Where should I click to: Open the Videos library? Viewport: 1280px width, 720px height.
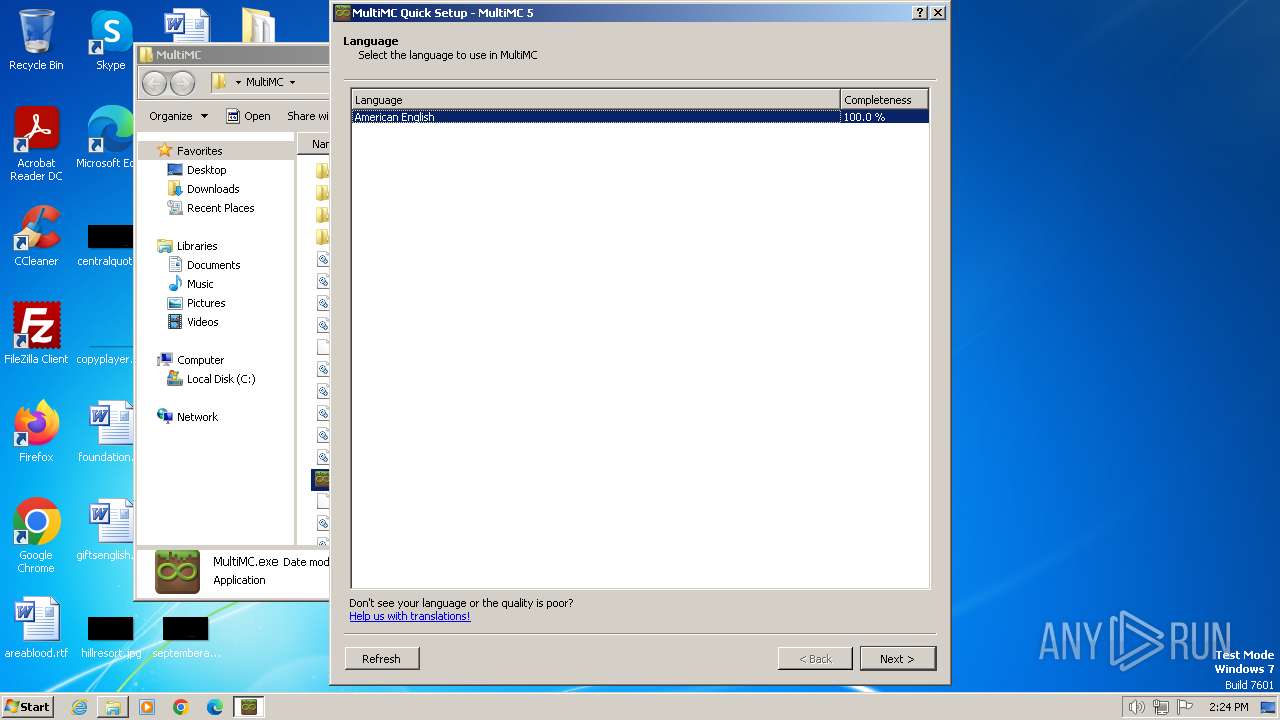tap(202, 322)
